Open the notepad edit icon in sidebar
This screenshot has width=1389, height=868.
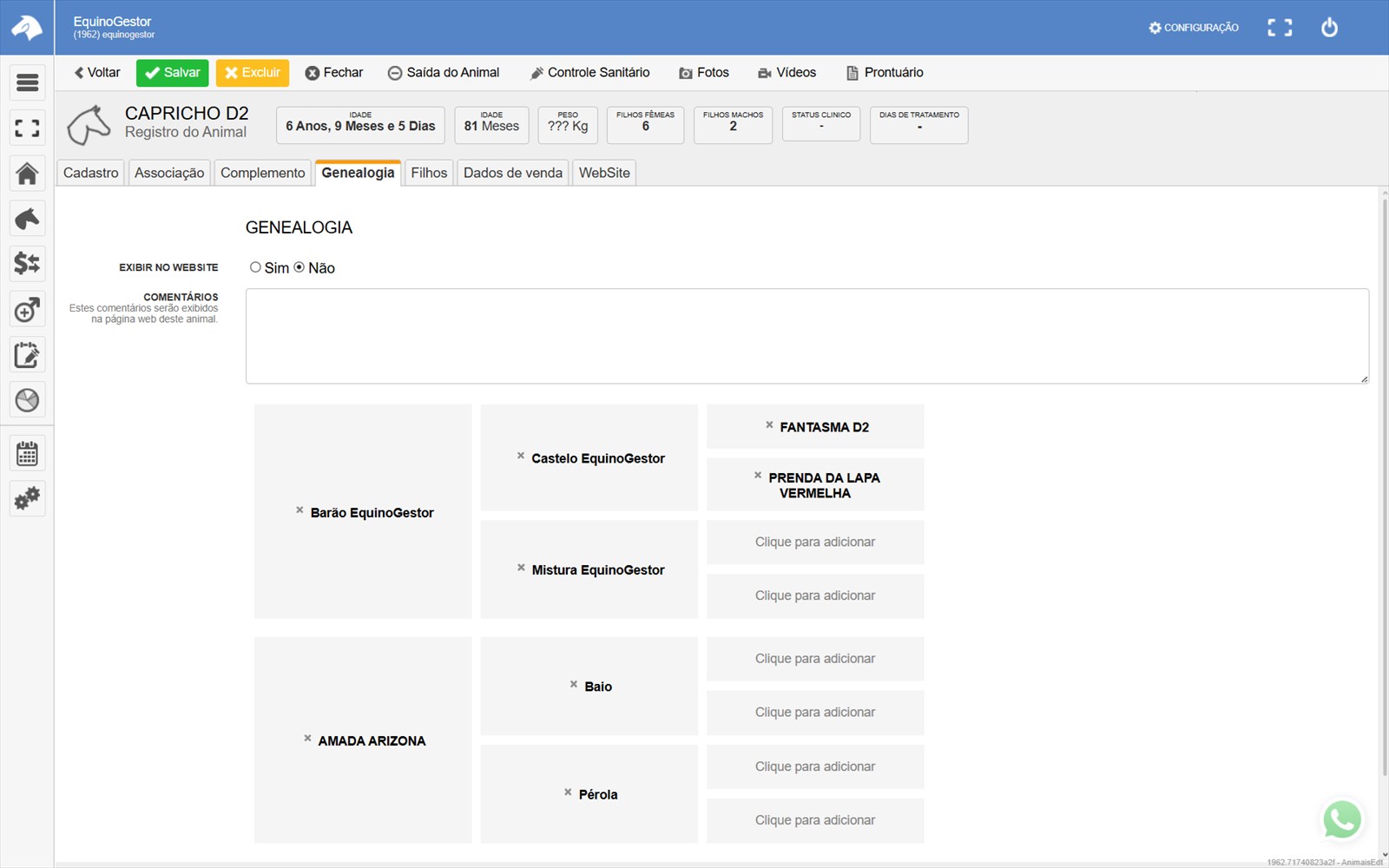27,354
